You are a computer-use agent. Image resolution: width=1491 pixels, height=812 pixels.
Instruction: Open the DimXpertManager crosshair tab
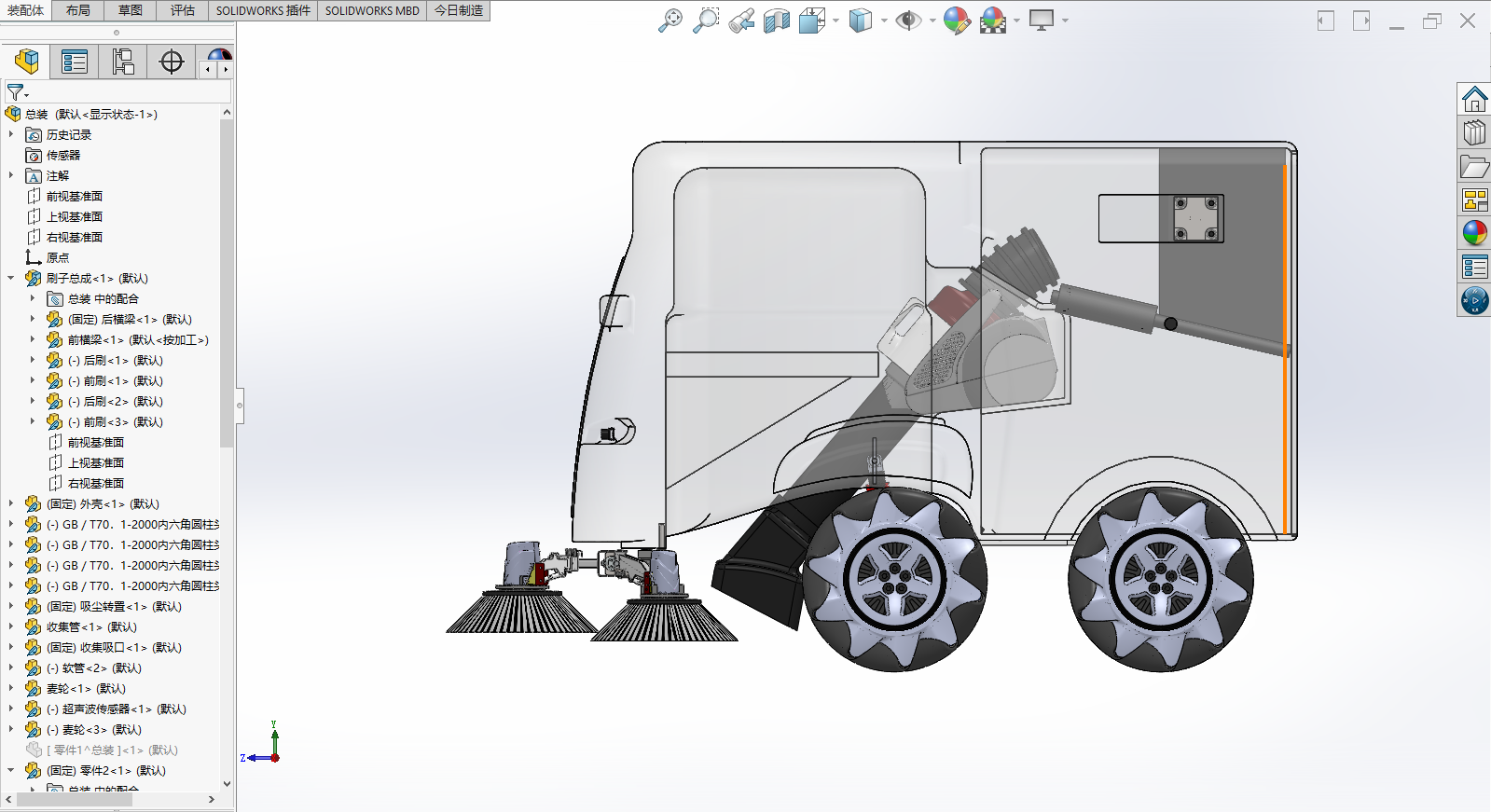coord(172,62)
